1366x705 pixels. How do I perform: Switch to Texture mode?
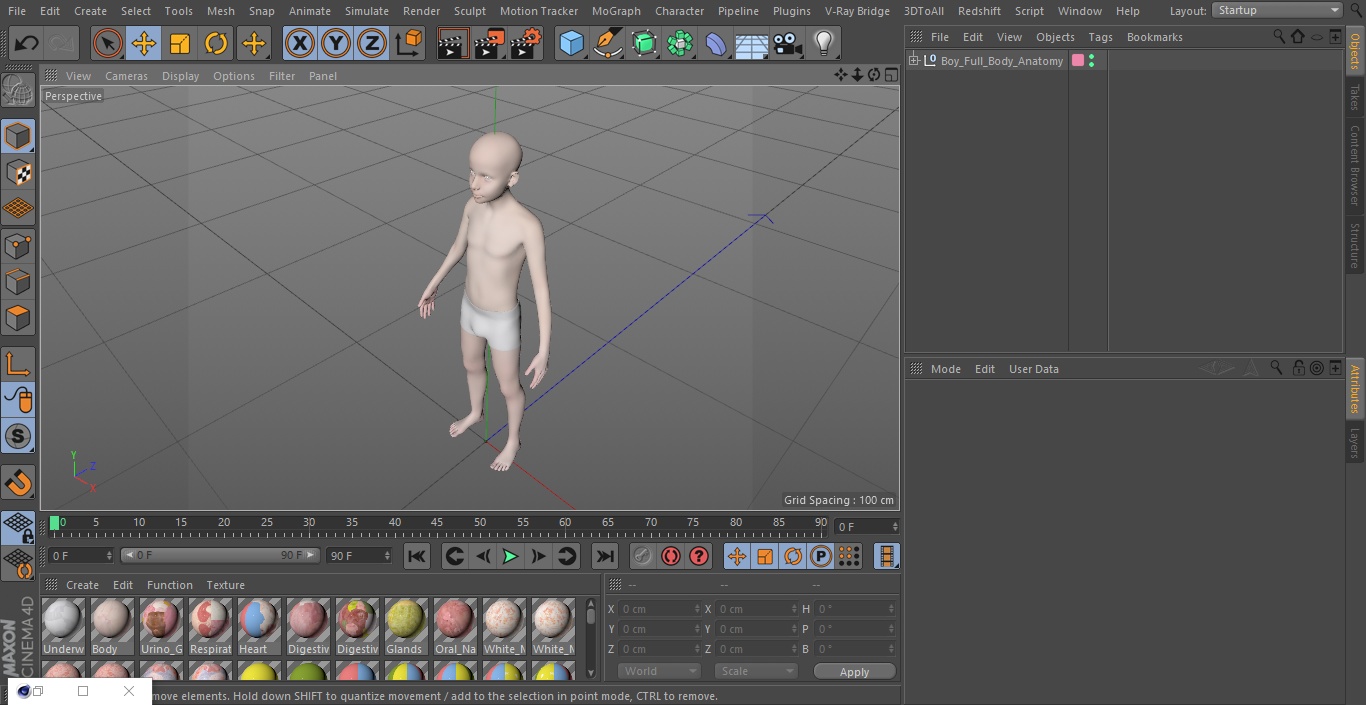[x=18, y=173]
